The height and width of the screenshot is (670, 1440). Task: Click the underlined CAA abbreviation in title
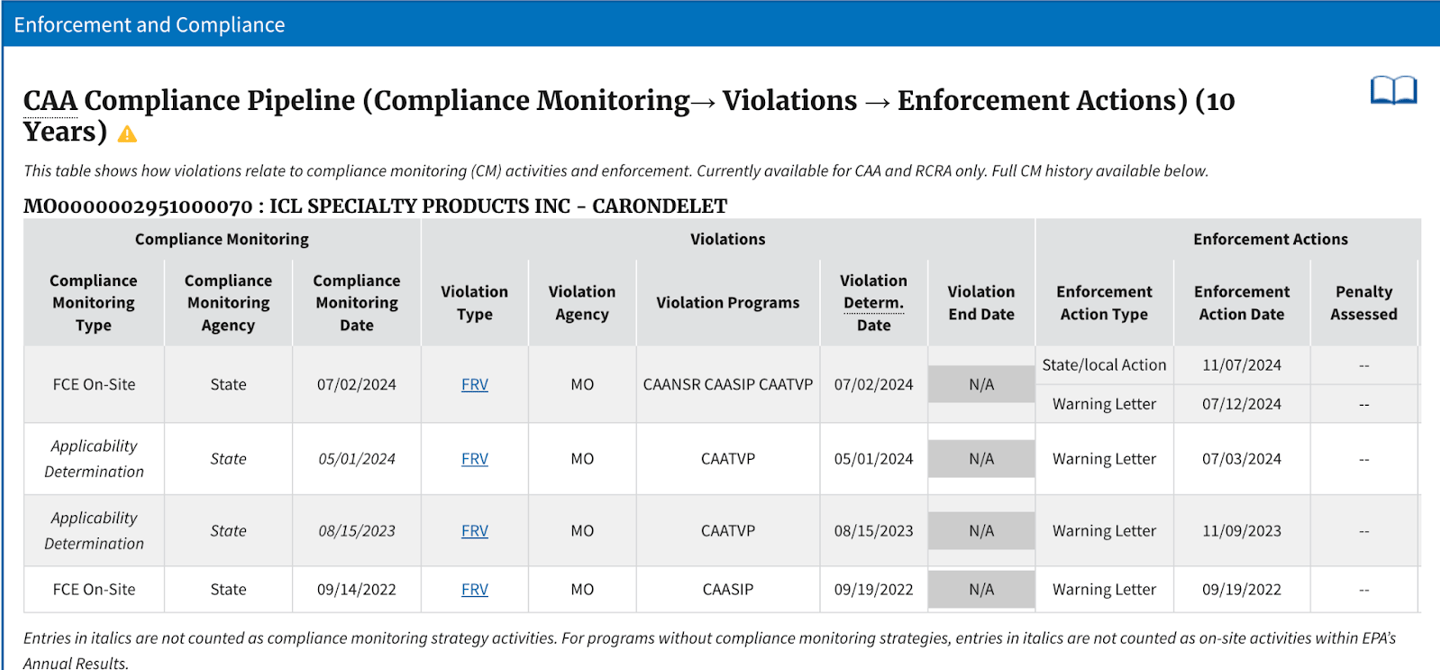click(x=50, y=101)
